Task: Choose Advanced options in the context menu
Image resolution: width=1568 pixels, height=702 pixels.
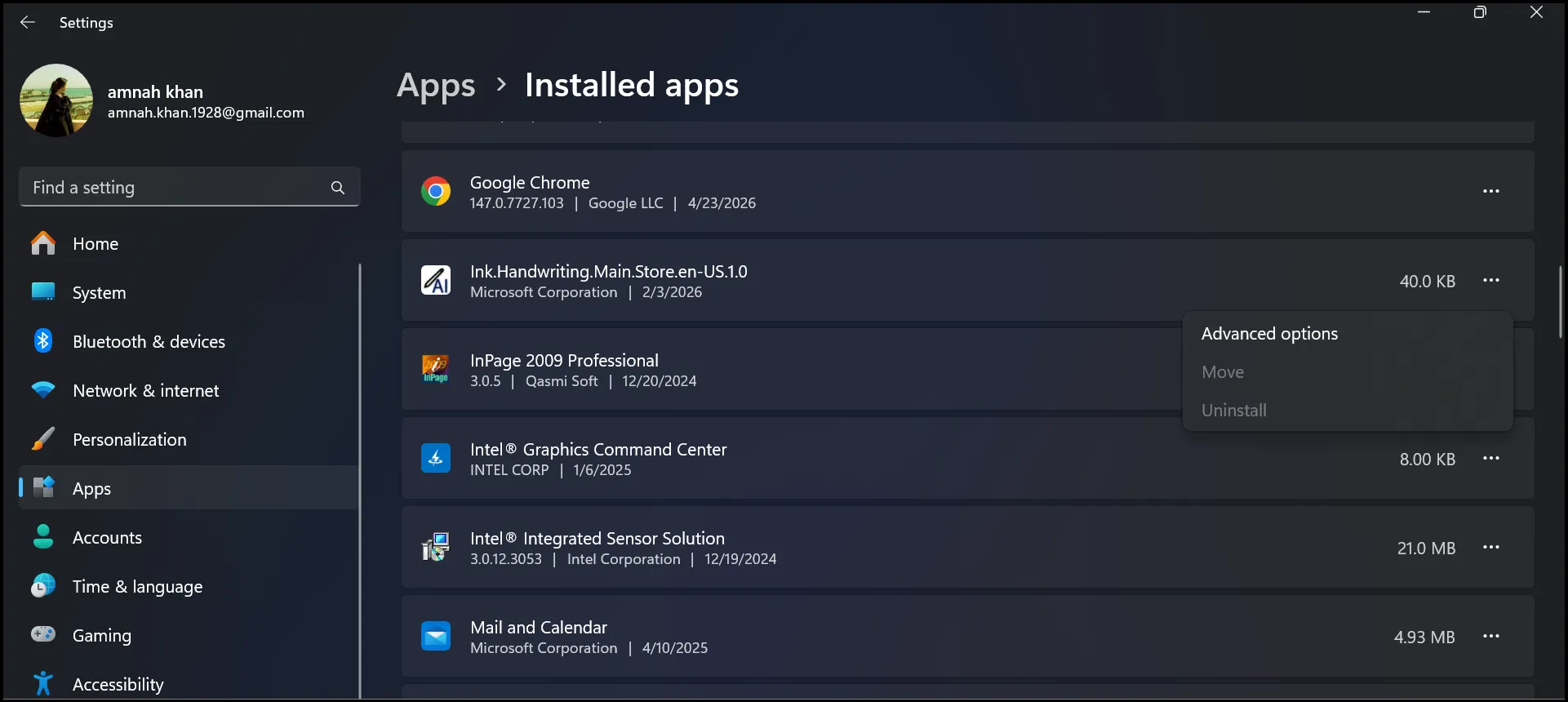Action: 1348,334
